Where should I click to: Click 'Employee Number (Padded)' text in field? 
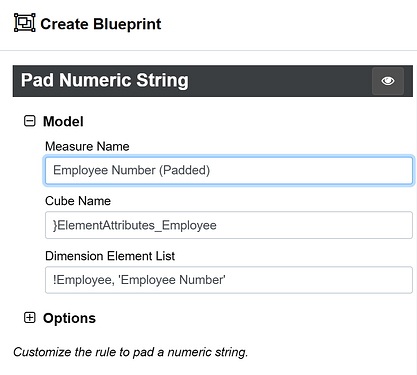pyautogui.click(x=131, y=170)
